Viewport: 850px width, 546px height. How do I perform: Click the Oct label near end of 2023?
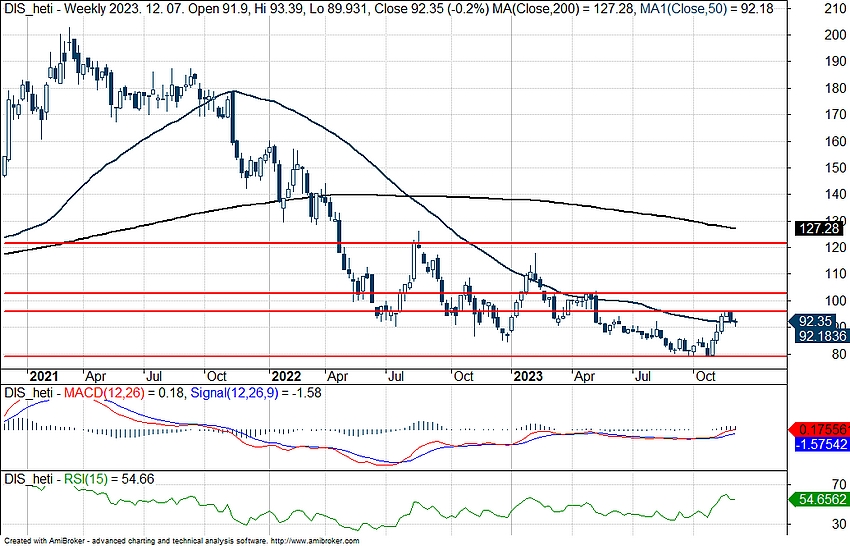click(705, 376)
